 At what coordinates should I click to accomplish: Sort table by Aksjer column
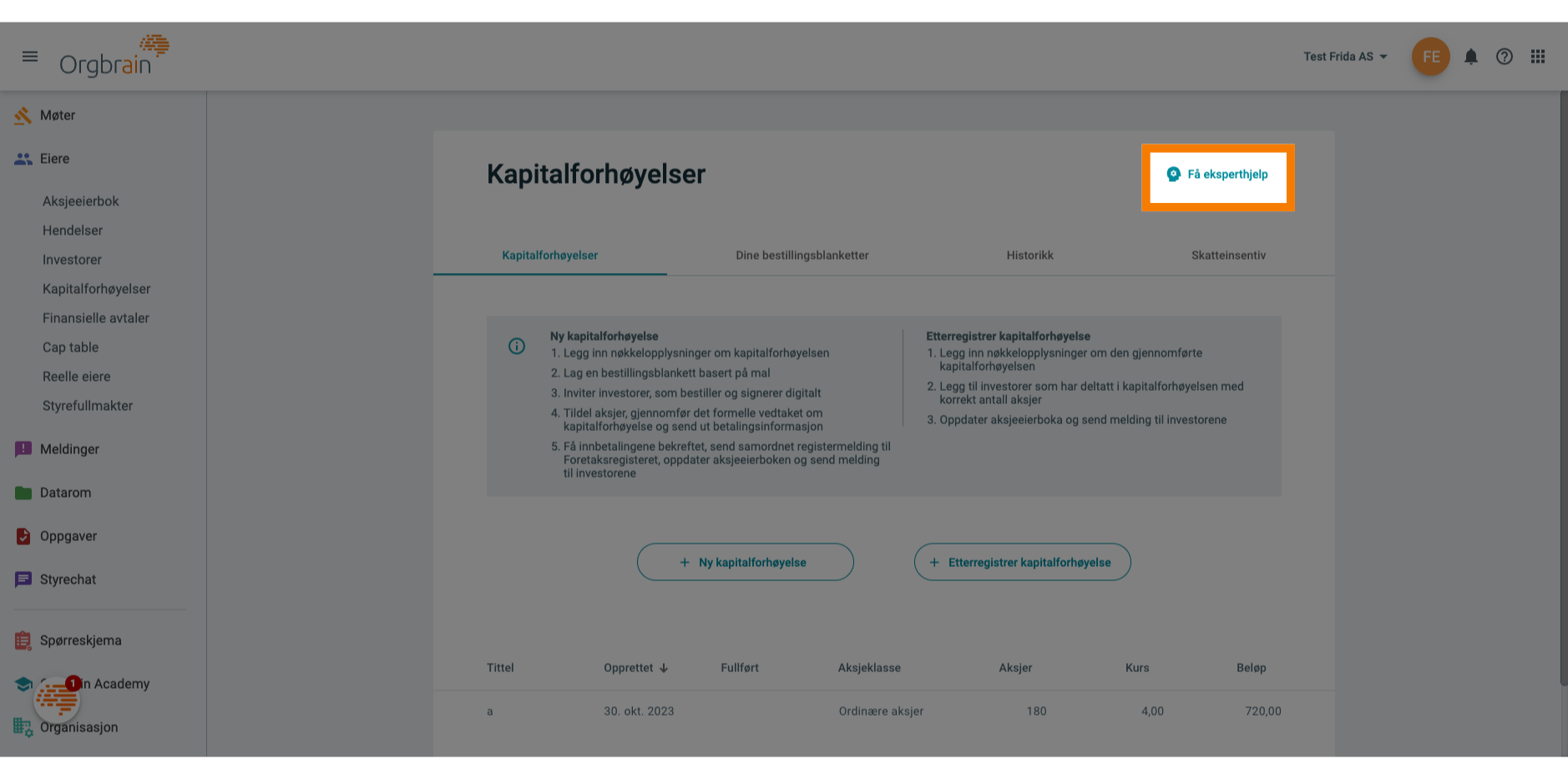coord(1015,668)
